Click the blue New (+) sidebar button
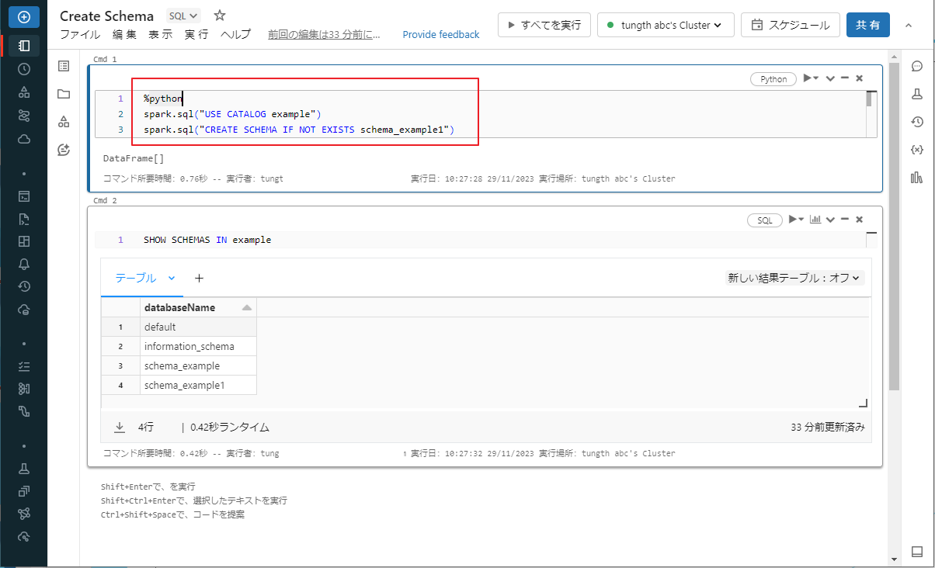The height and width of the screenshot is (568, 935). pyautogui.click(x=24, y=17)
